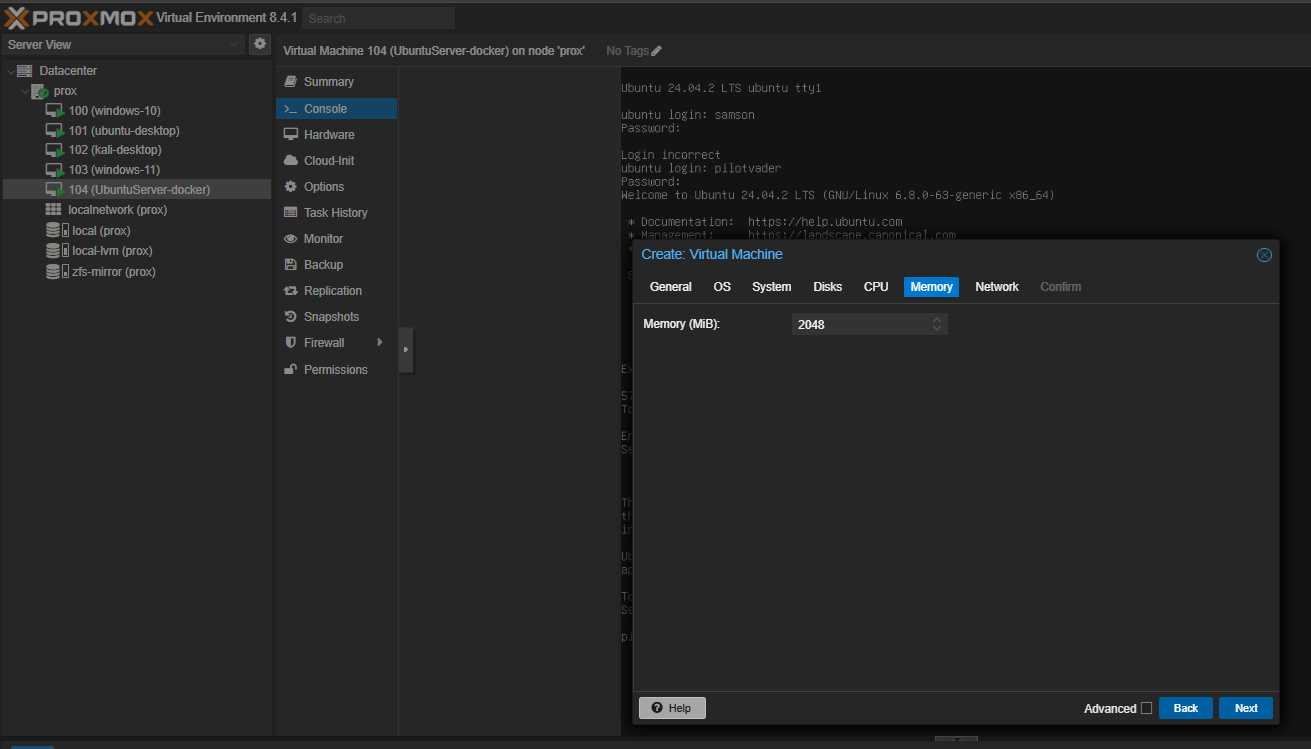Close the Create Virtual Machine dialog
This screenshot has height=749, width=1311.
click(x=1264, y=255)
